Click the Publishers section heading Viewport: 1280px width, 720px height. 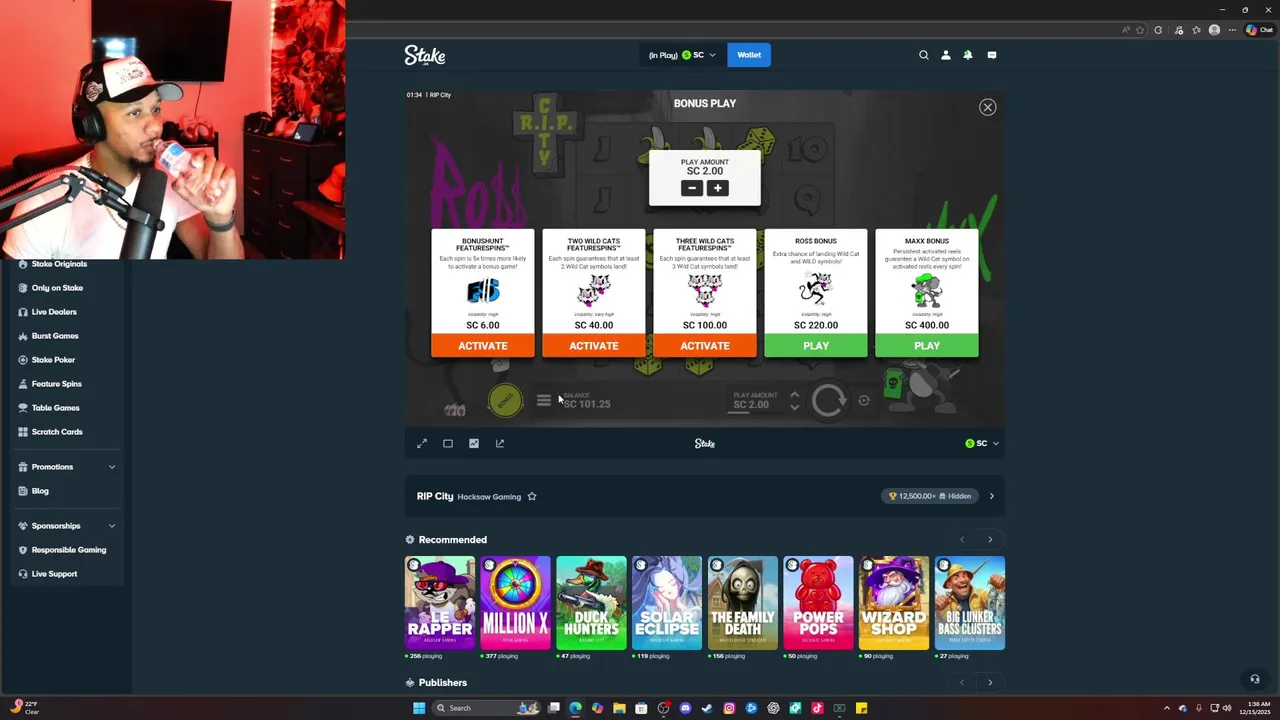[x=443, y=683]
